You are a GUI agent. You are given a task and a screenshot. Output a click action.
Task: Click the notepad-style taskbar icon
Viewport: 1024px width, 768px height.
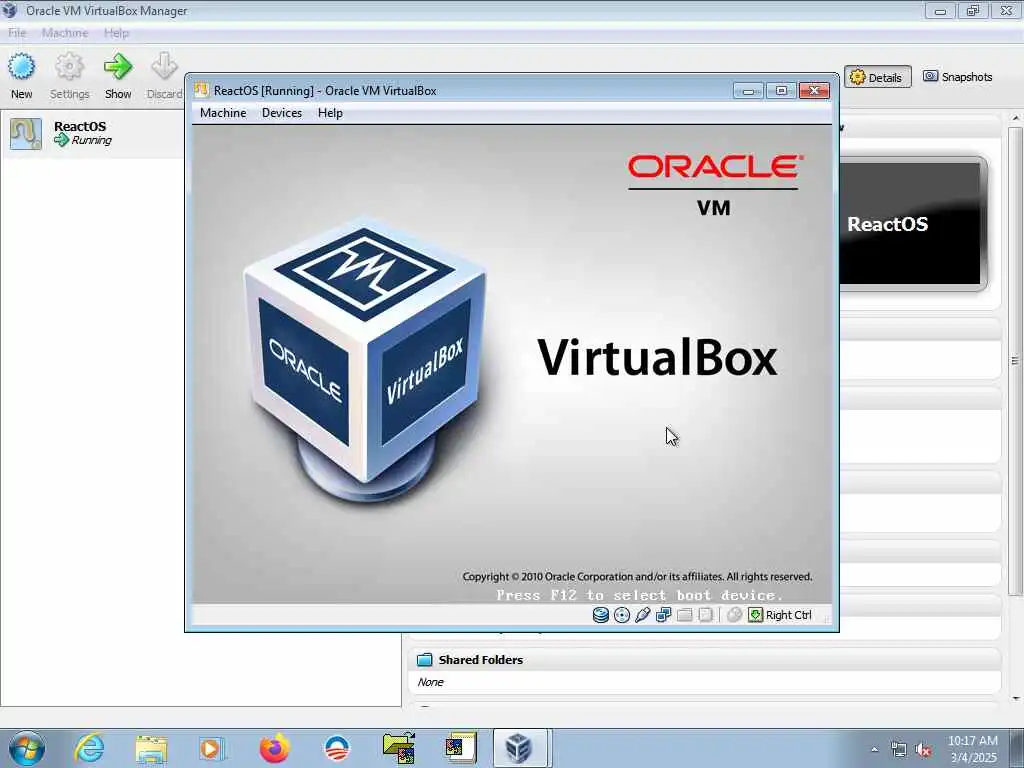(460, 748)
